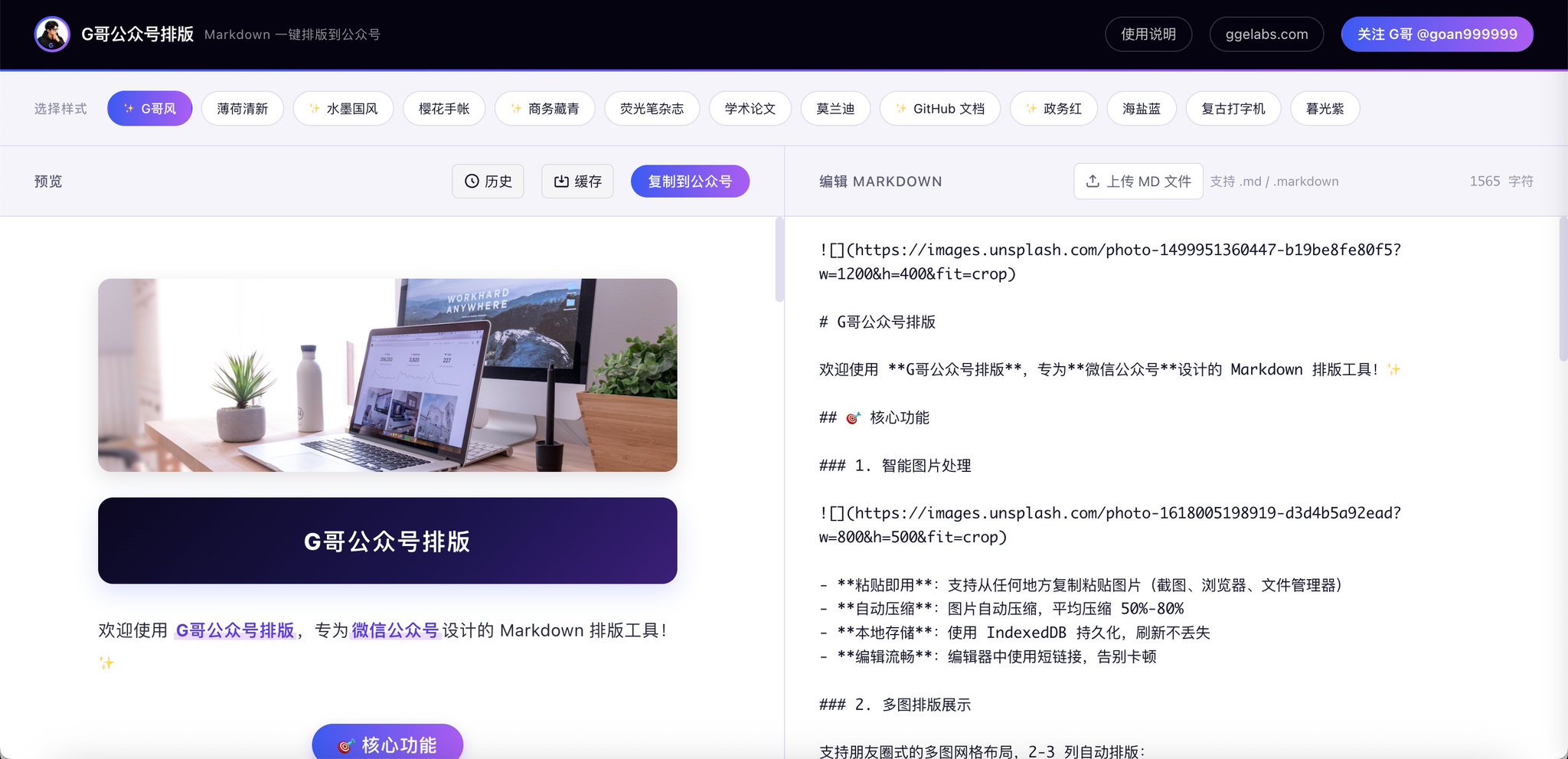Click 复制到公众号 copy button

[690, 182]
